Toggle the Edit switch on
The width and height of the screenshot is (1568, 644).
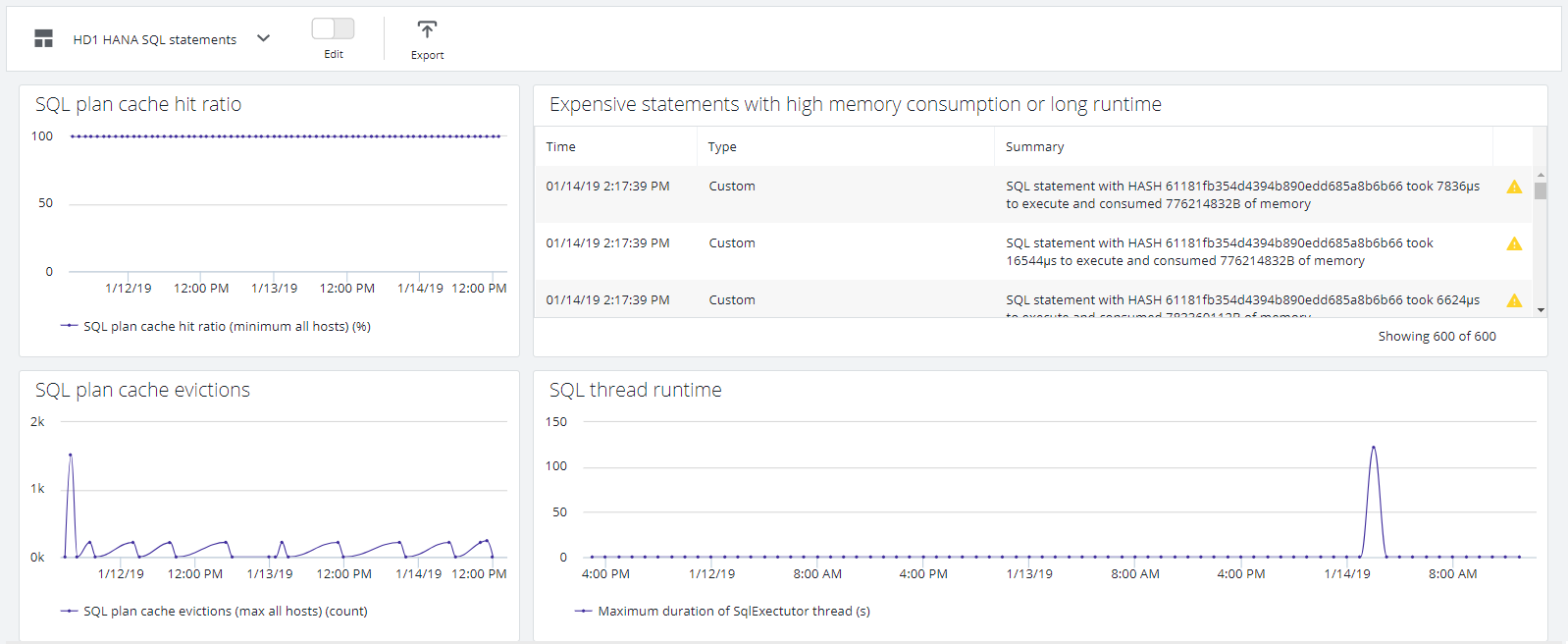(333, 28)
